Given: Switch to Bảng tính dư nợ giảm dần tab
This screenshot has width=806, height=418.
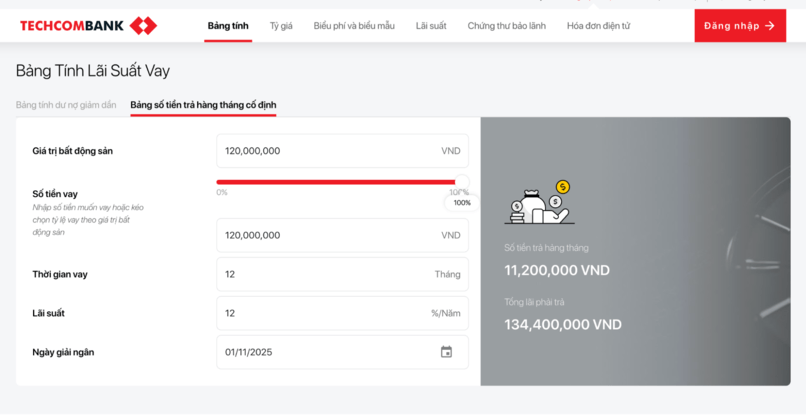Looking at the screenshot, I should (x=66, y=105).
